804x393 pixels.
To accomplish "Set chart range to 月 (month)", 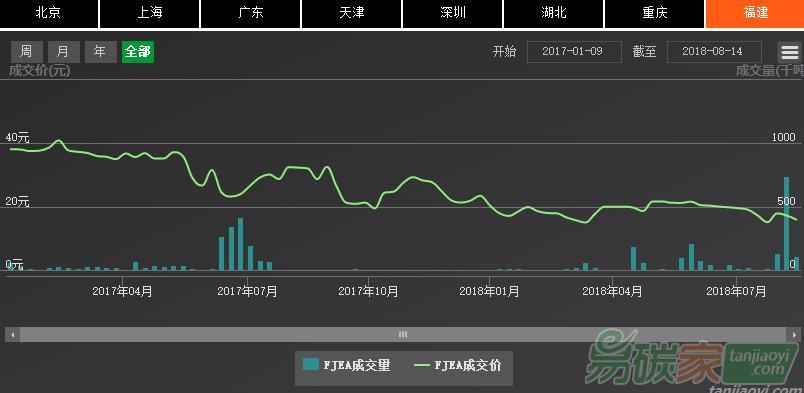I will click(x=64, y=52).
